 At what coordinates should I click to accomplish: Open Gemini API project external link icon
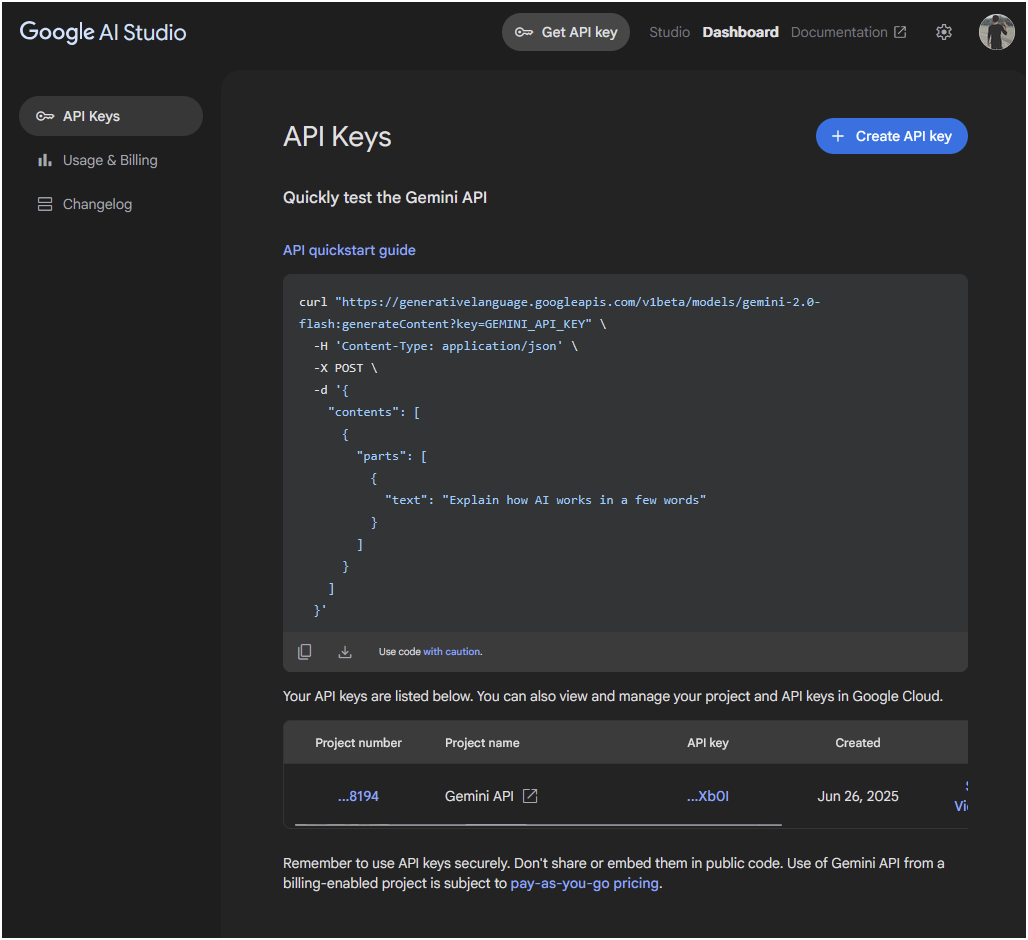531,796
